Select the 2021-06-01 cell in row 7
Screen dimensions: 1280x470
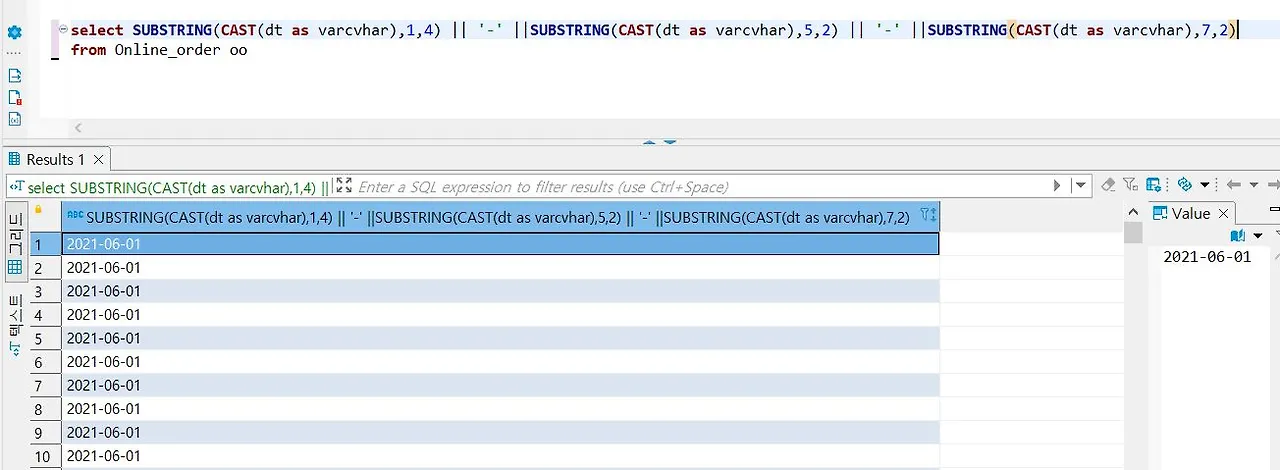pos(500,385)
